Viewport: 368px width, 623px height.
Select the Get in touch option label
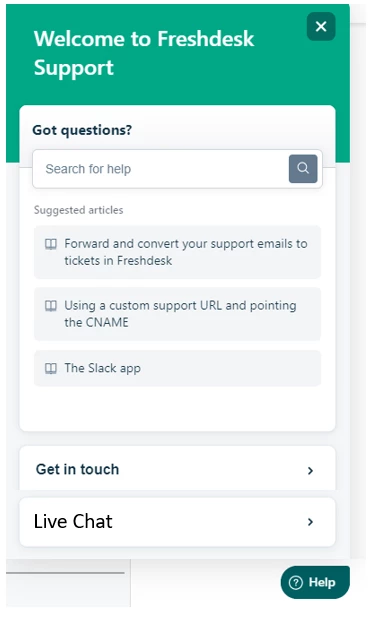point(77,469)
